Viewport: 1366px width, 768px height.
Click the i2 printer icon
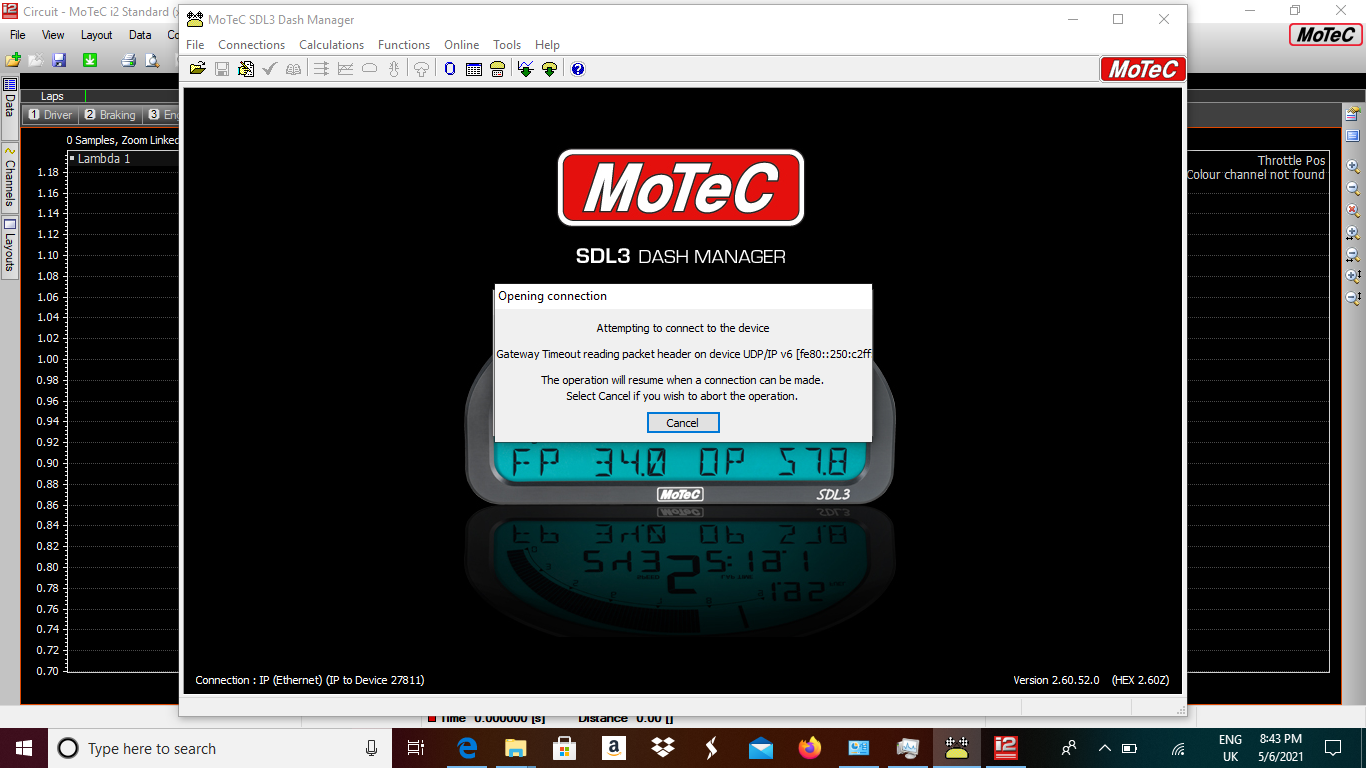128,60
